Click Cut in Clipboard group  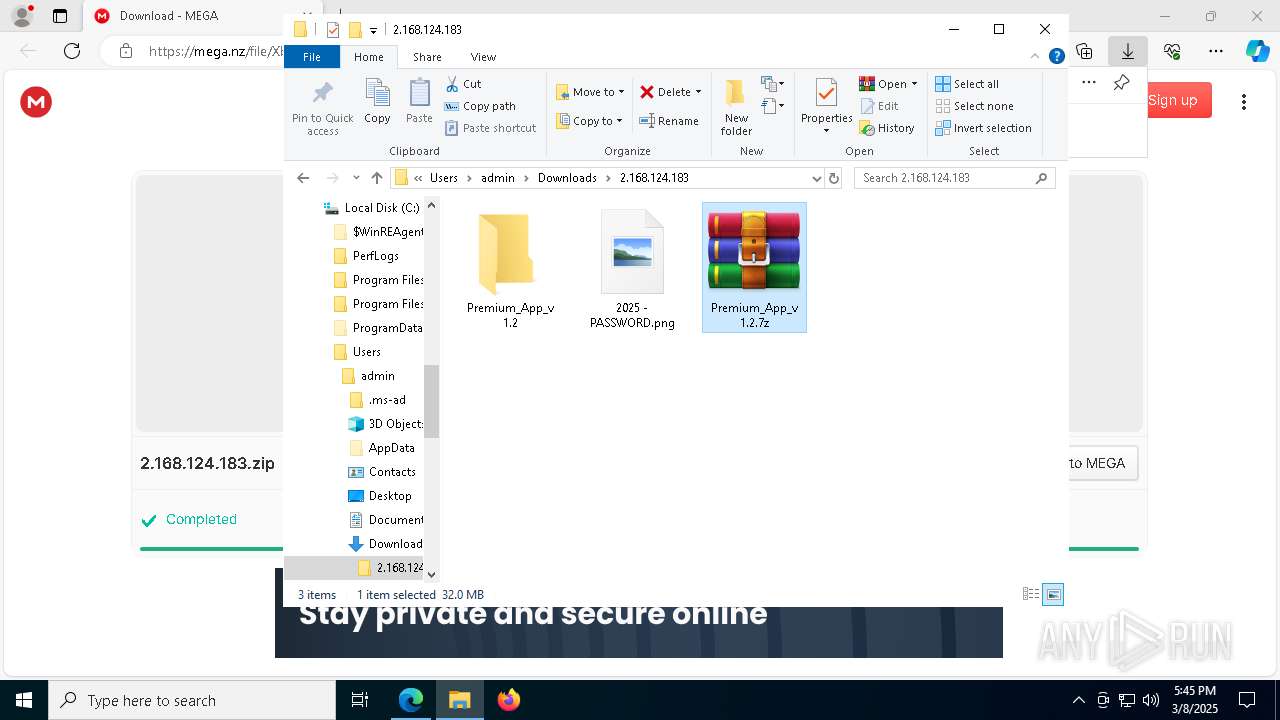(x=463, y=84)
